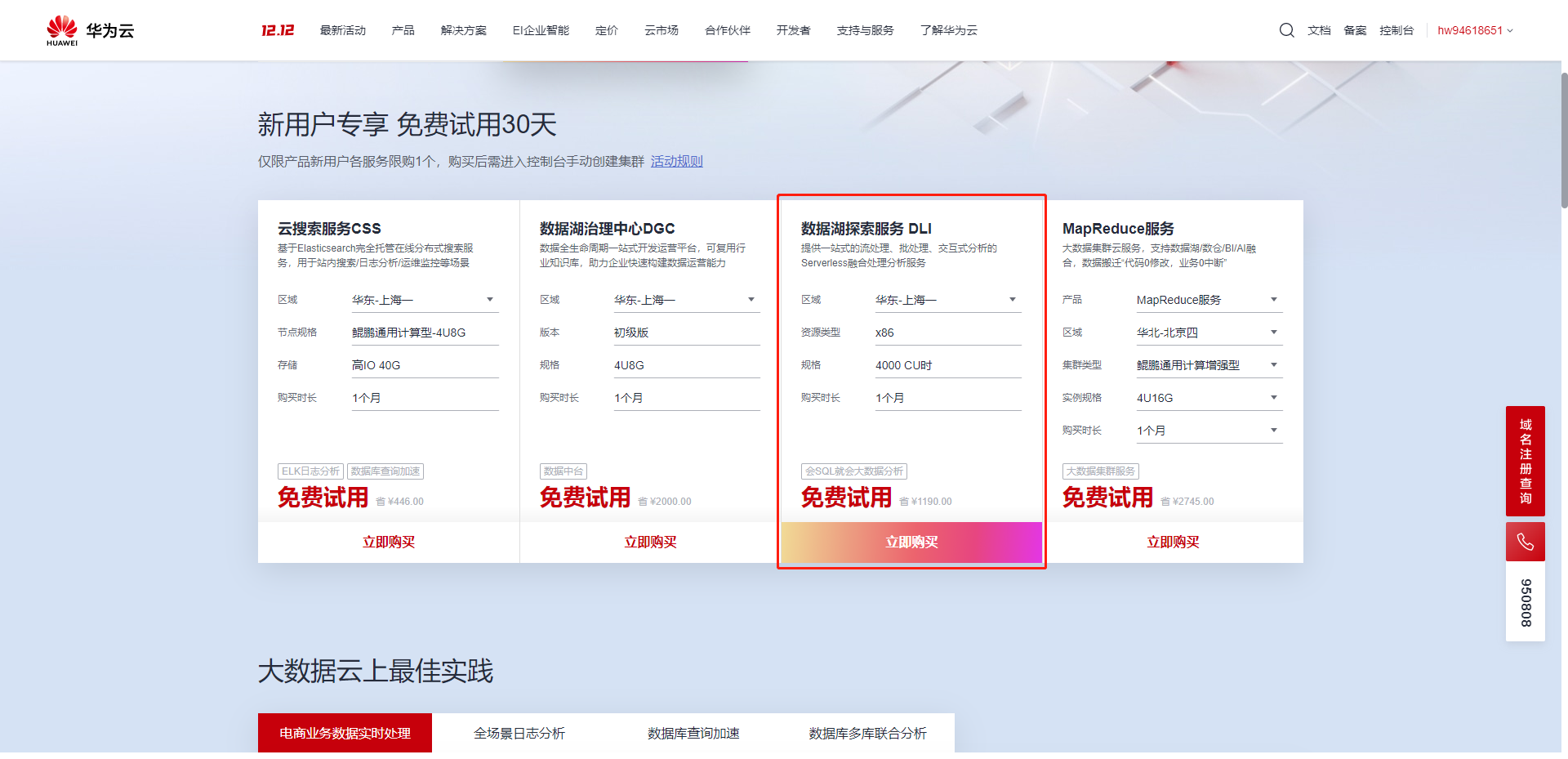Viewport: 1568px width, 759px height.
Task: Go to 文档 in the header
Action: pos(1319,30)
